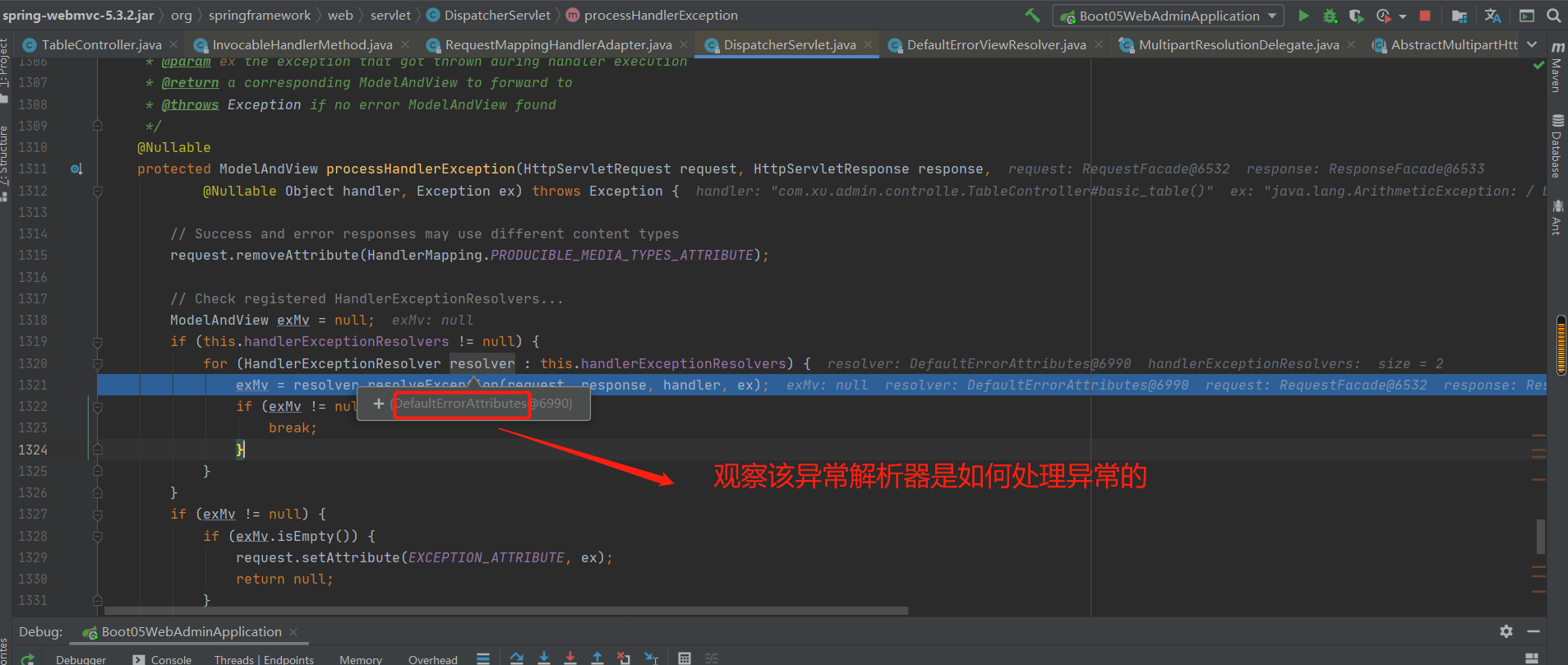Click springframework breadcrumb segment
Screen dimensions: 1568x665
260,15
